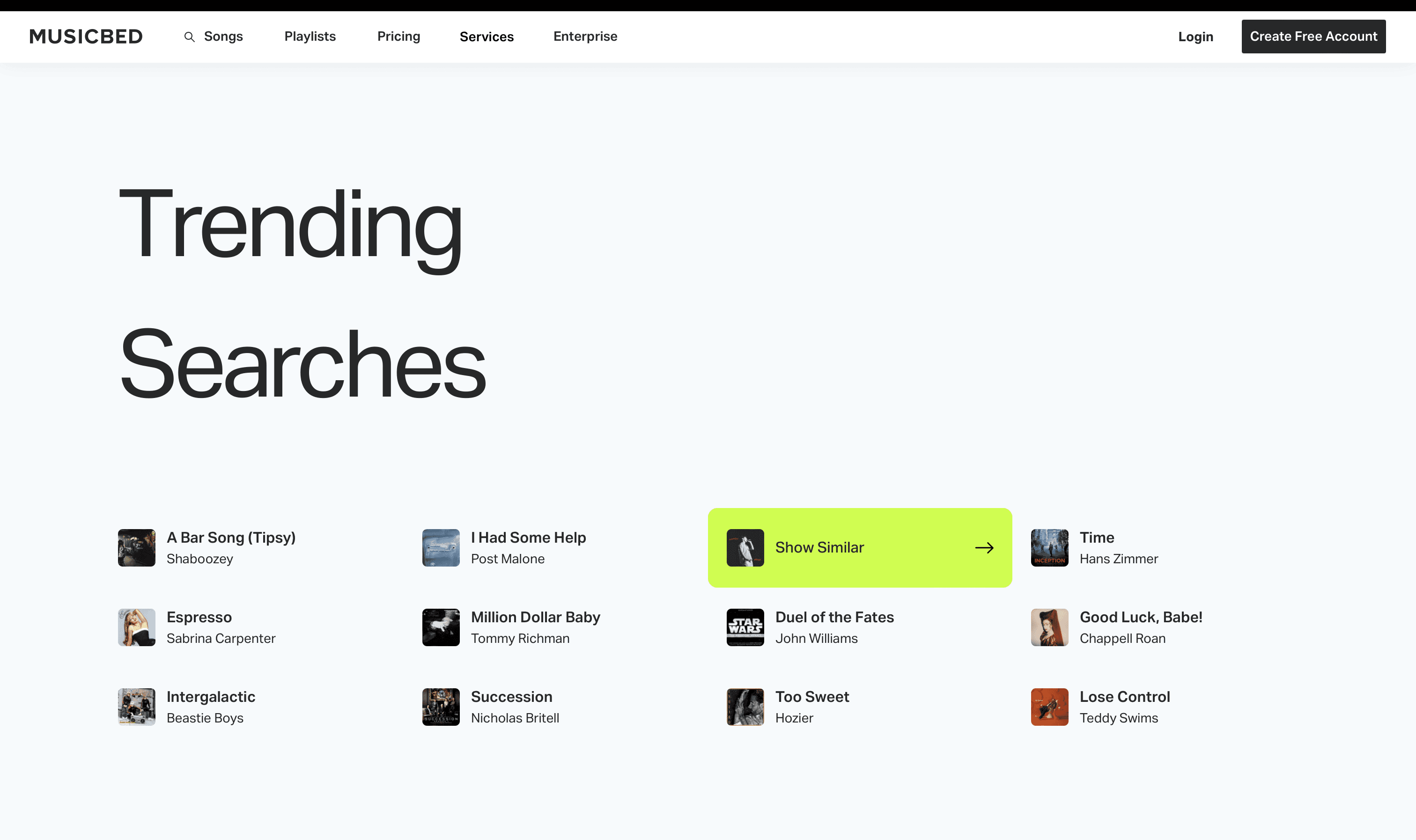The height and width of the screenshot is (840, 1416).
Task: Click the Lose Control album thumbnail
Action: [1050, 707]
